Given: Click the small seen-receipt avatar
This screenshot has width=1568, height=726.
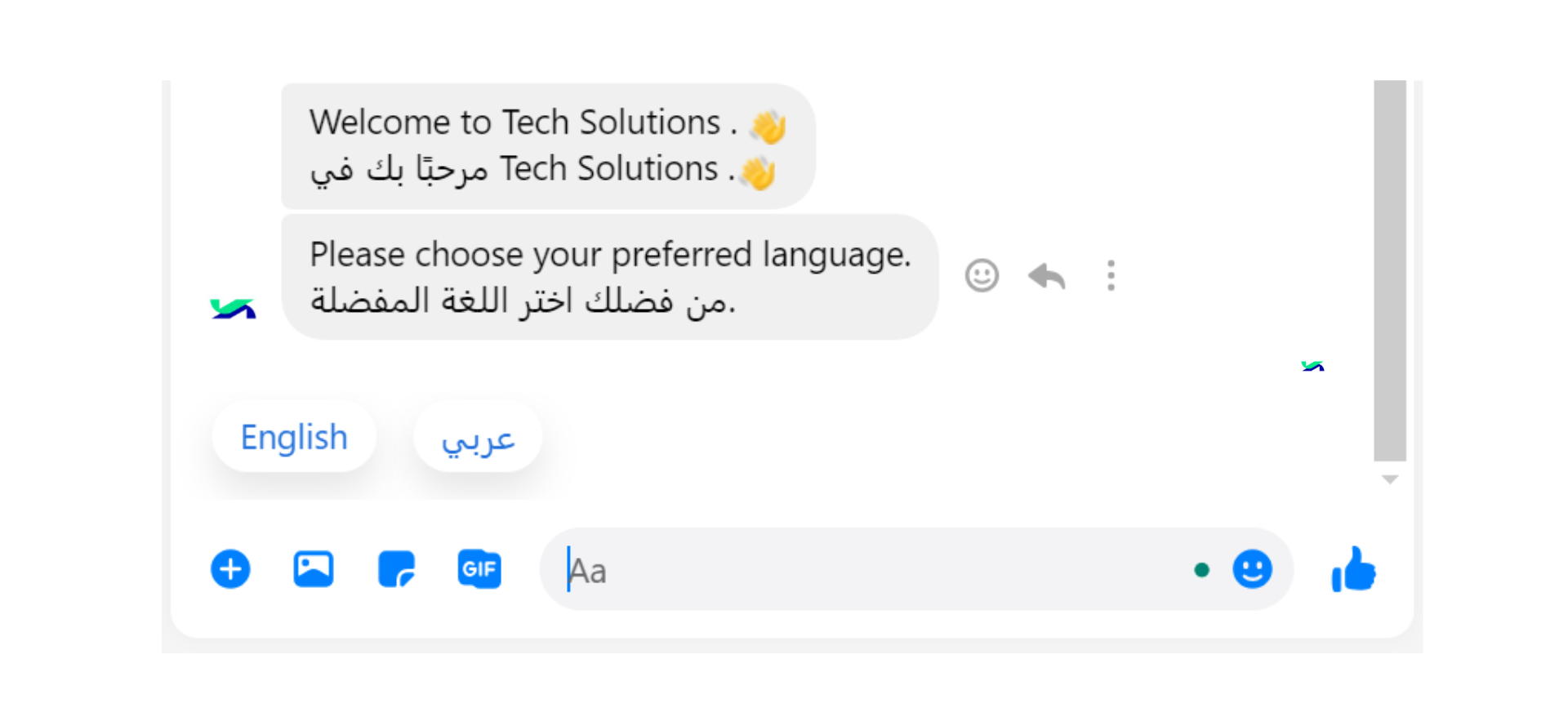Looking at the screenshot, I should pyautogui.click(x=1312, y=366).
